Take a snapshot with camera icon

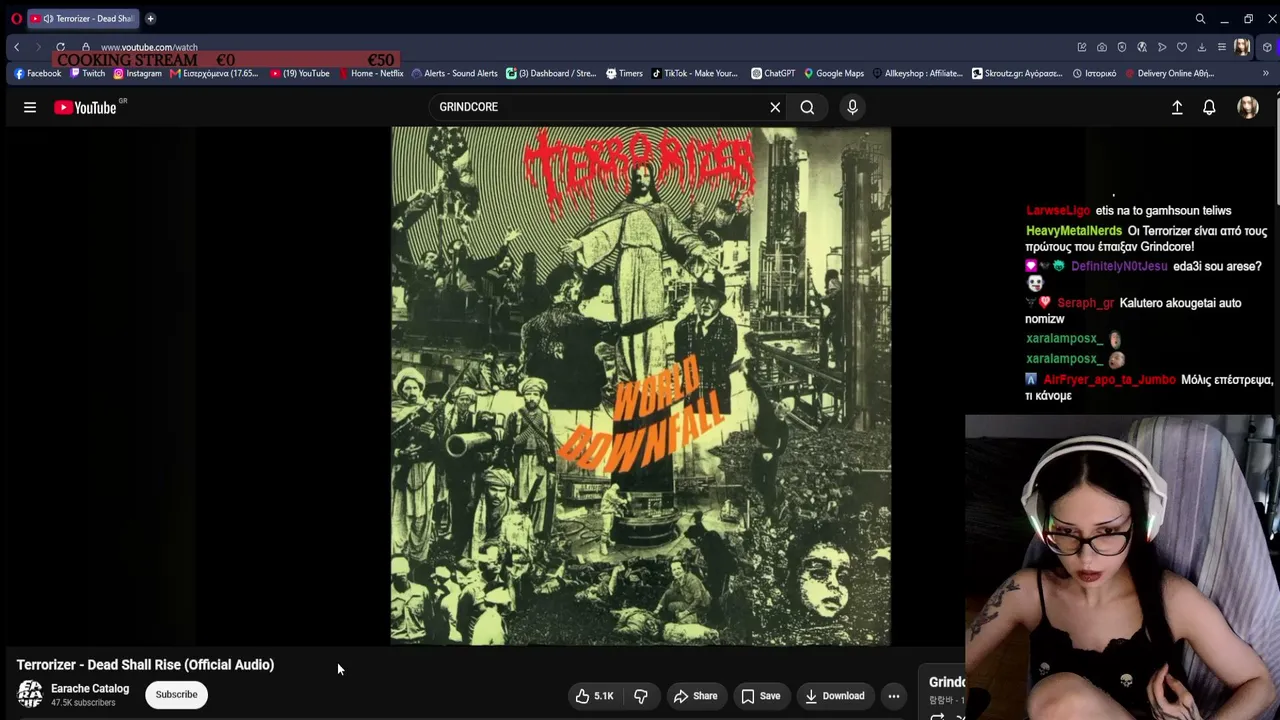click(x=1102, y=47)
